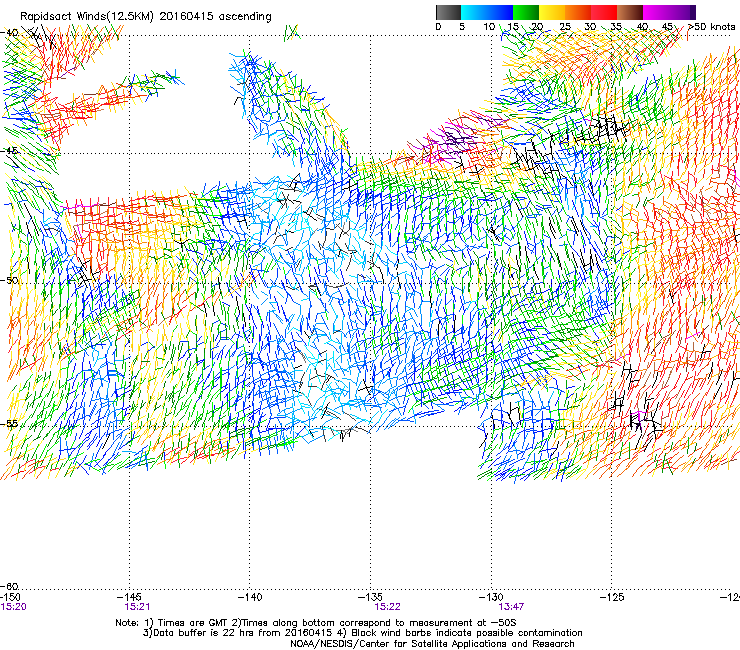Image resolution: width=740 pixels, height=650 pixels.
Task: Click the '-45' latitude axis label
Action: 9,151
